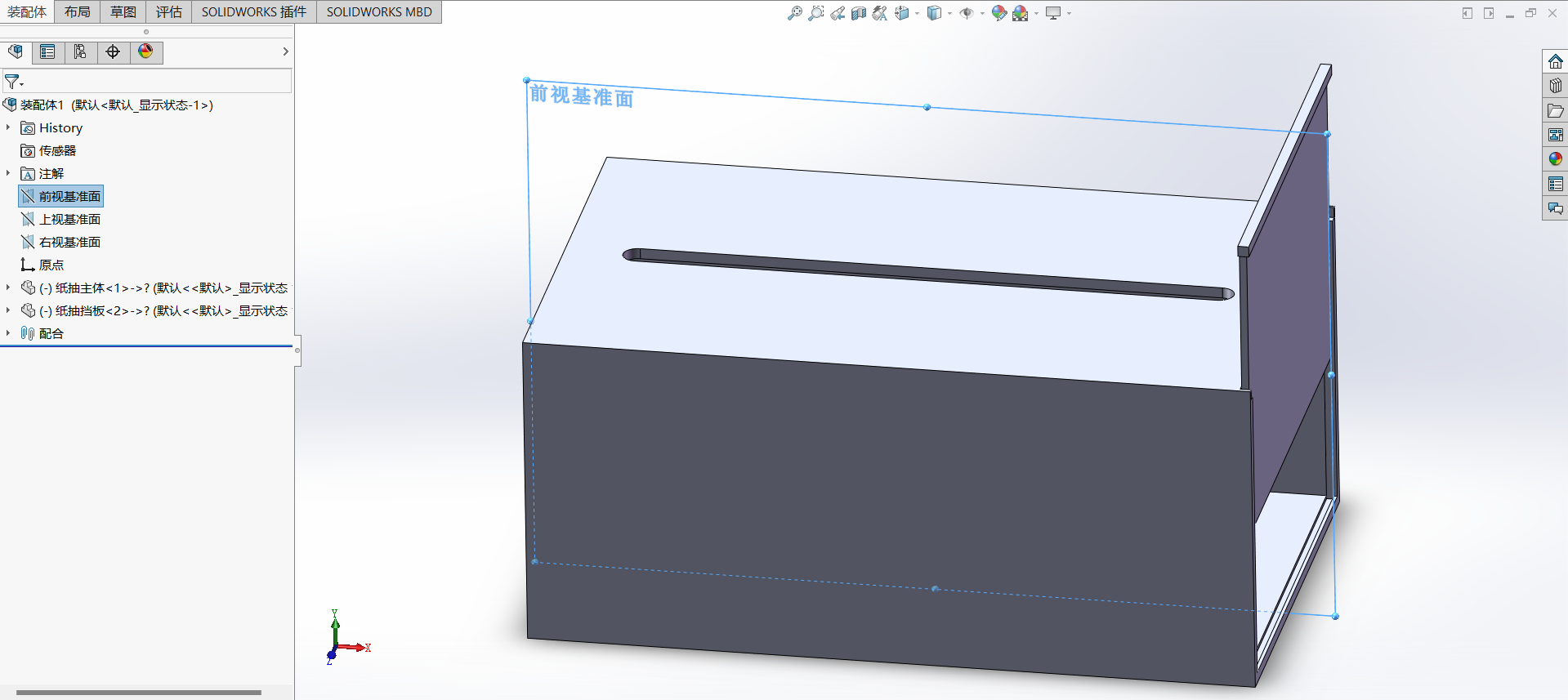Screen dimensions: 1568x700
Task: Open the File Explorer task pane tab
Action: tap(1555, 110)
